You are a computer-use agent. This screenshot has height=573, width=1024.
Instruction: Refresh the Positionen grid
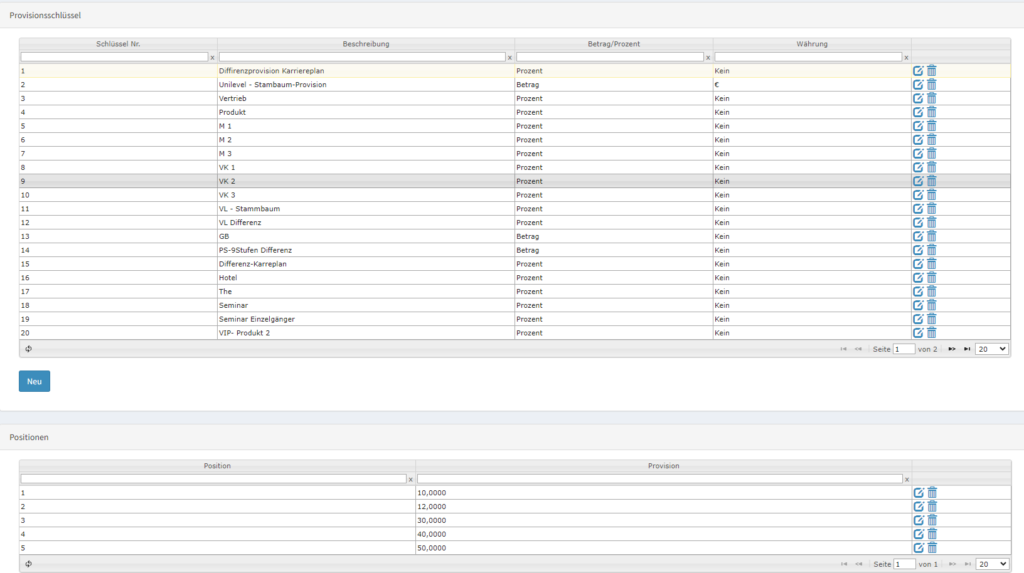(28, 564)
